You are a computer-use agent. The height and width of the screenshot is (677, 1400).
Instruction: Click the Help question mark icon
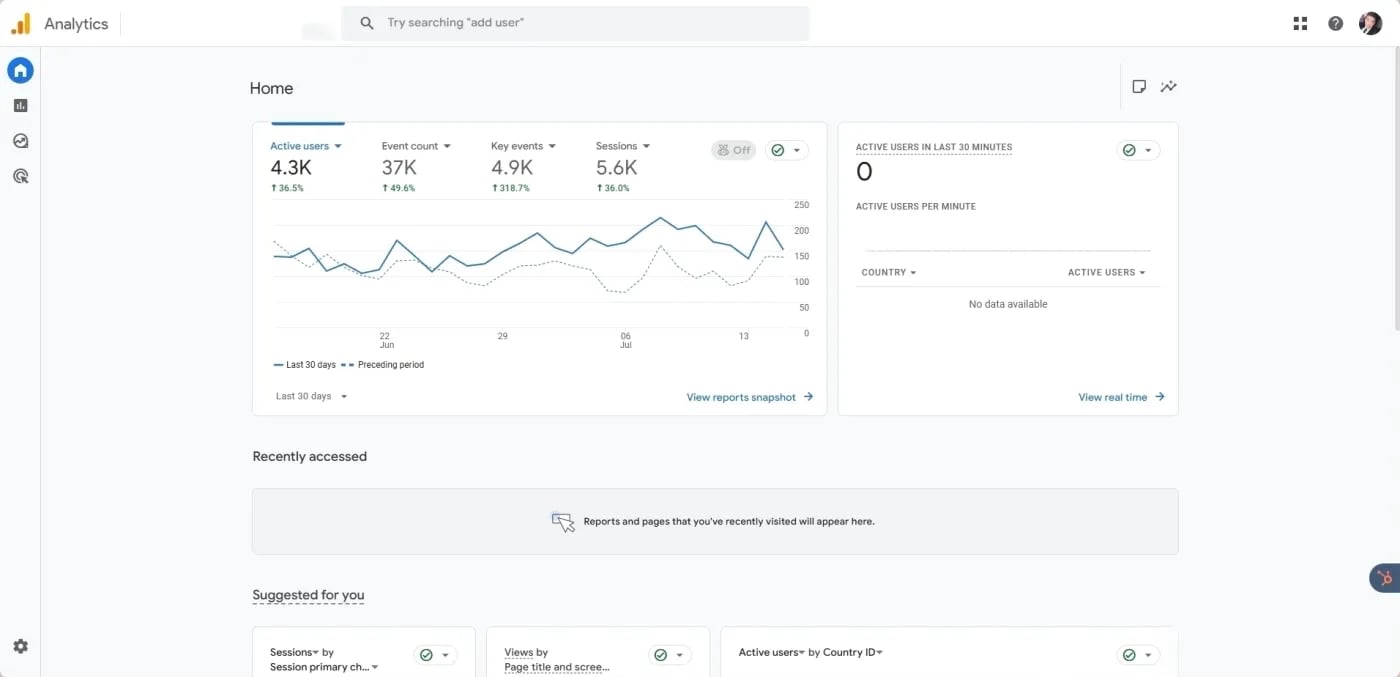click(x=1335, y=22)
